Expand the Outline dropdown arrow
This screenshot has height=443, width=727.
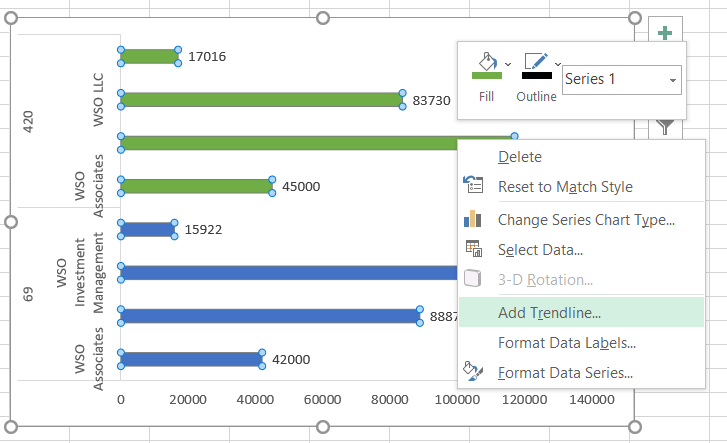pos(558,64)
